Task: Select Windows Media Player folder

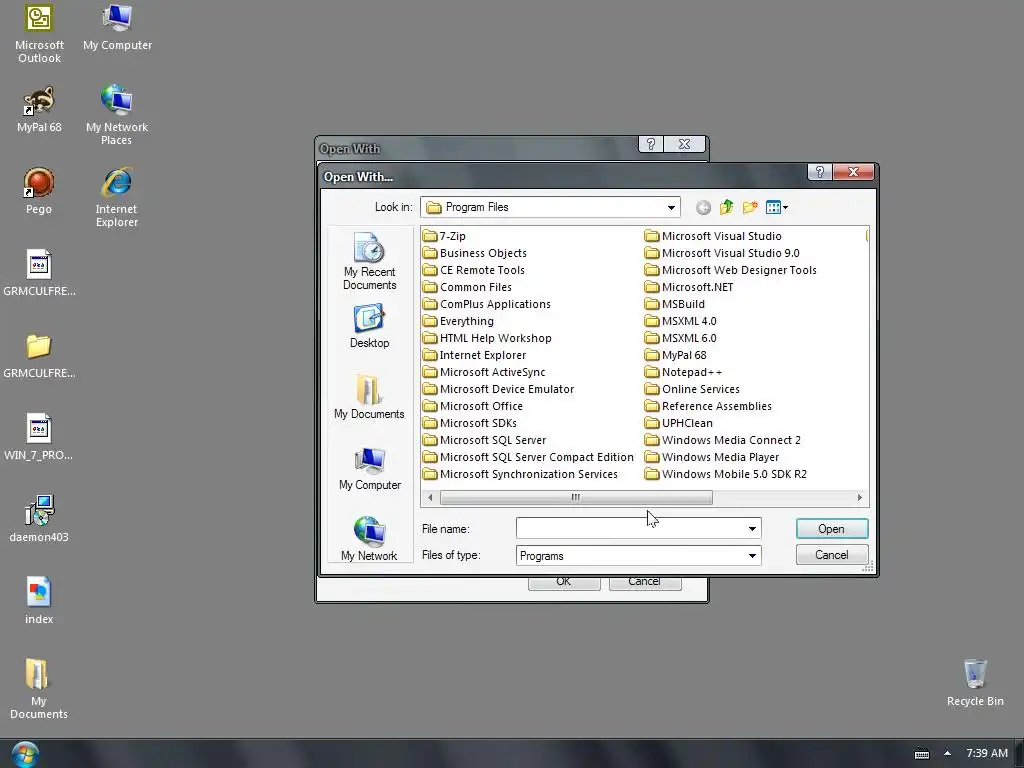Action: (x=712, y=457)
